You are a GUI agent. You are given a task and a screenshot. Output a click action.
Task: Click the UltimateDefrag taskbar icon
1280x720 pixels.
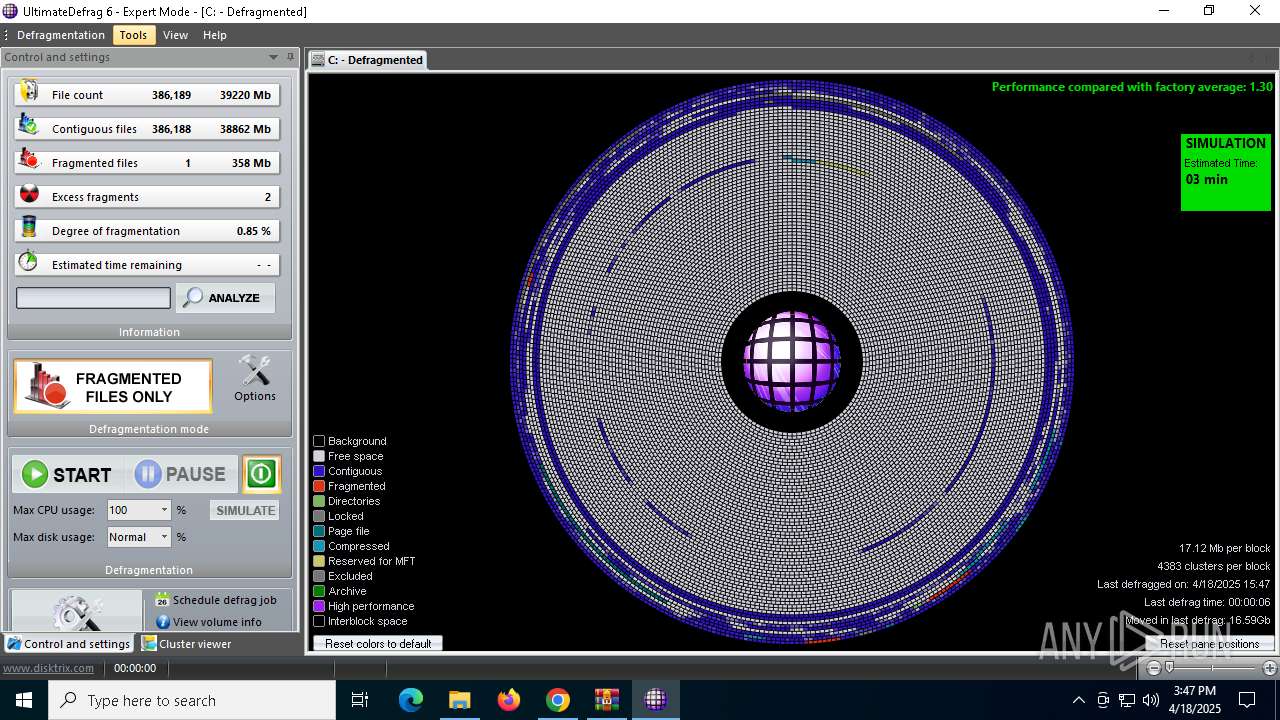coord(655,700)
